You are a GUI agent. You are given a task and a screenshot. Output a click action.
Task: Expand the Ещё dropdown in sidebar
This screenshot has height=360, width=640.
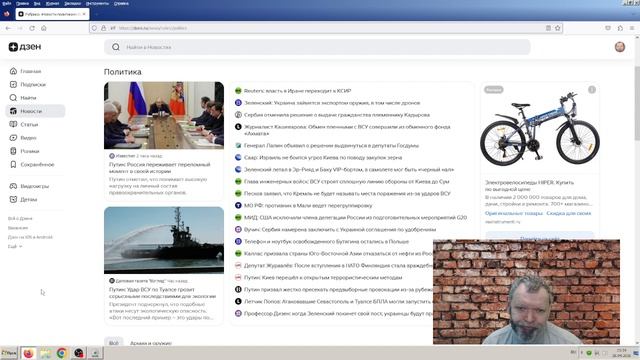(15, 247)
